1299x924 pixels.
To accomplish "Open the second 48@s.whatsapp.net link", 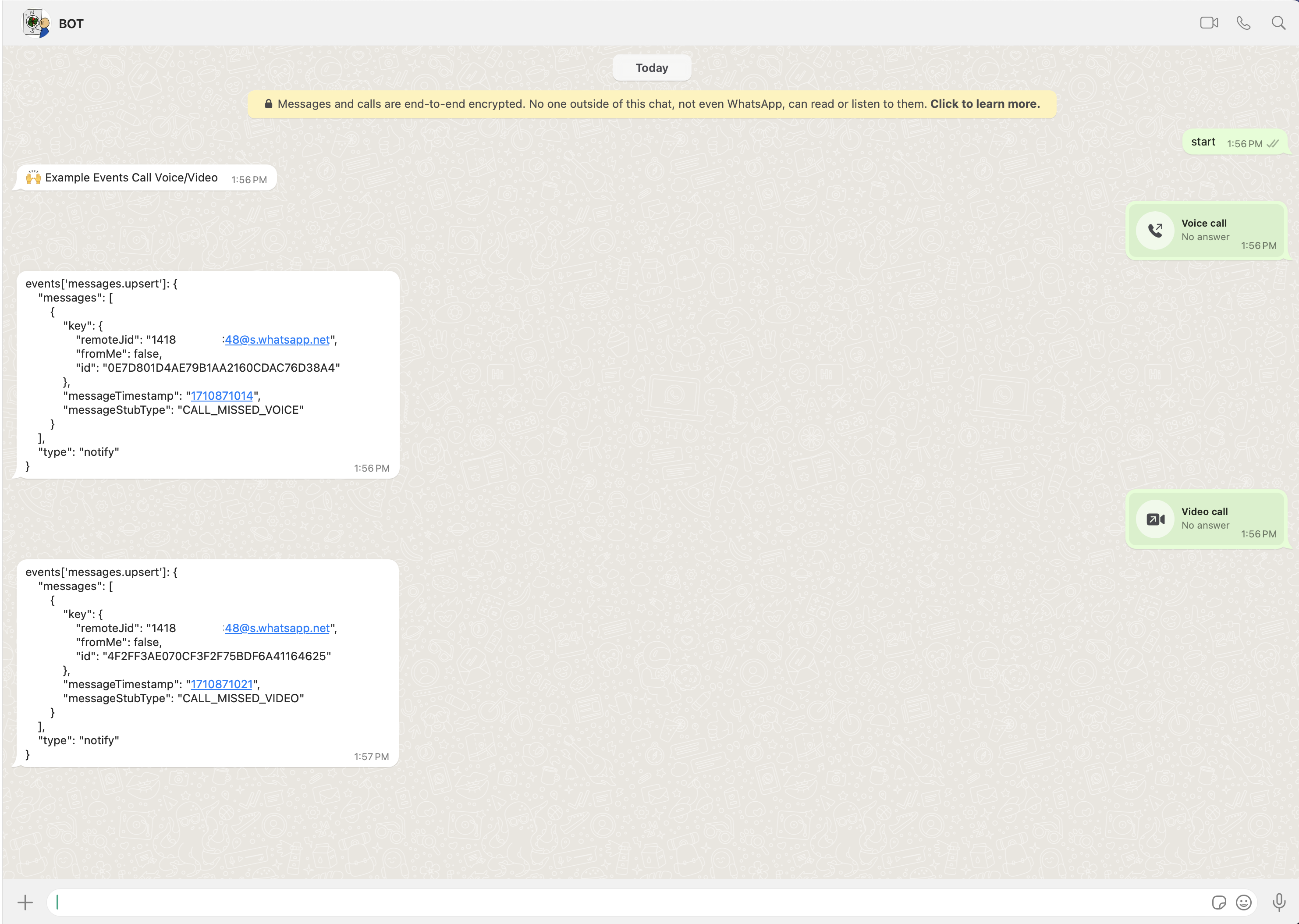I will [277, 628].
